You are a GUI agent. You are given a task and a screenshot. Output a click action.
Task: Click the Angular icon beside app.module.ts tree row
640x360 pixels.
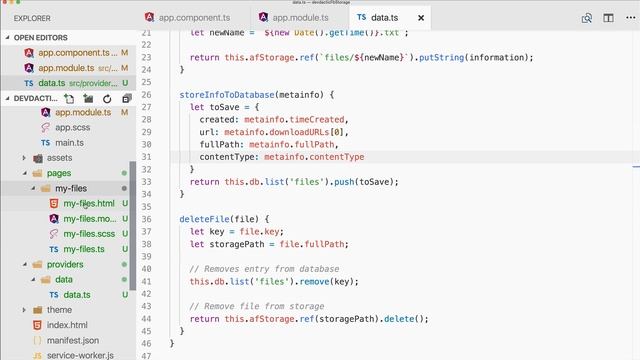point(46,112)
